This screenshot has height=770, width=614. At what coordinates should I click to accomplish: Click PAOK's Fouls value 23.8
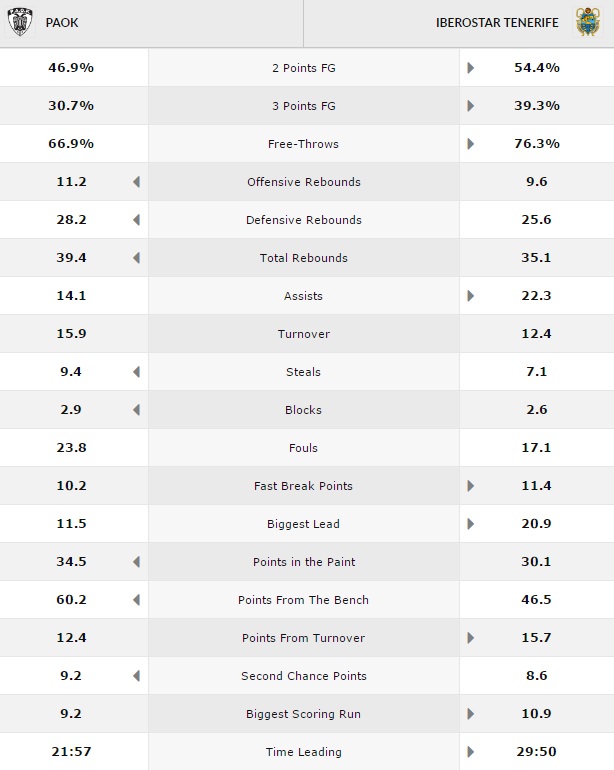point(72,448)
